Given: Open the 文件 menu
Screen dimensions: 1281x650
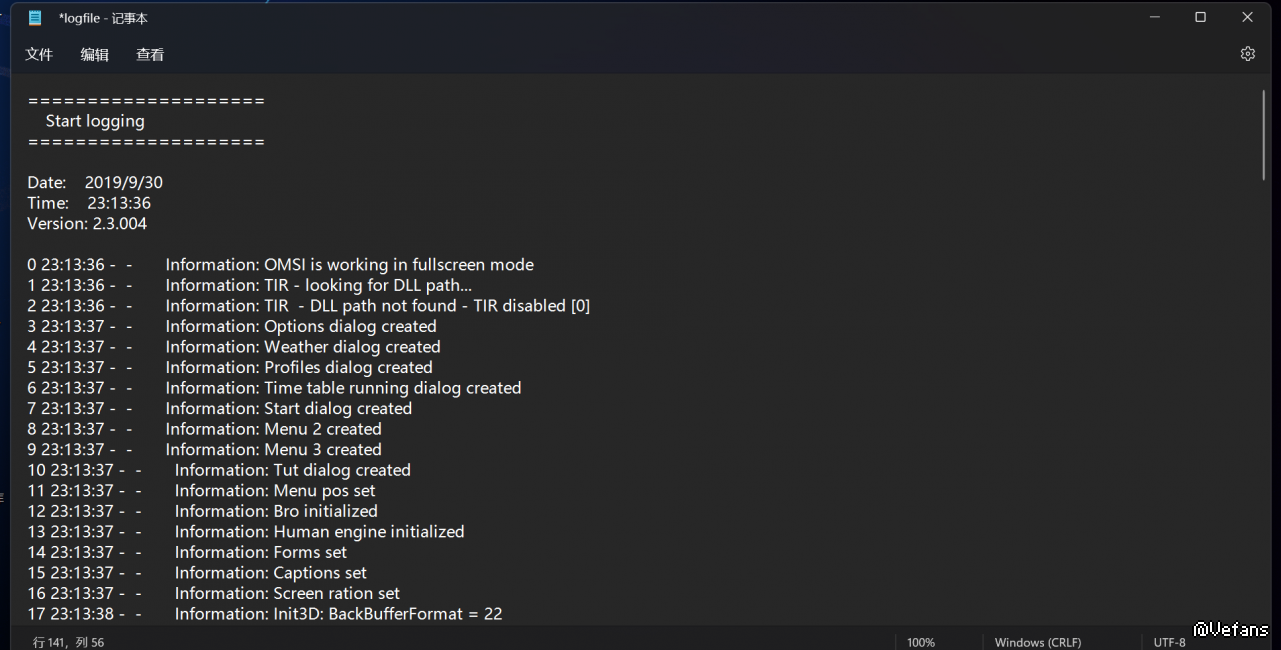Looking at the screenshot, I should (x=39, y=55).
